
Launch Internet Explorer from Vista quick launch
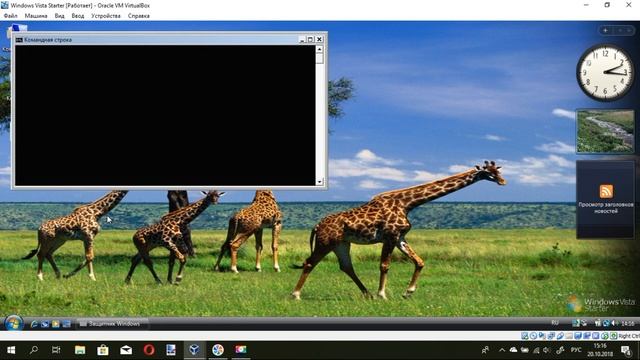pos(34,324)
